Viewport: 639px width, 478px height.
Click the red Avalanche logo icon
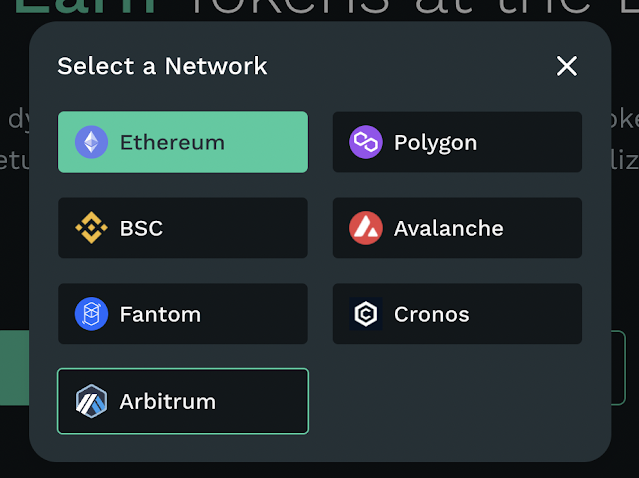point(366,228)
